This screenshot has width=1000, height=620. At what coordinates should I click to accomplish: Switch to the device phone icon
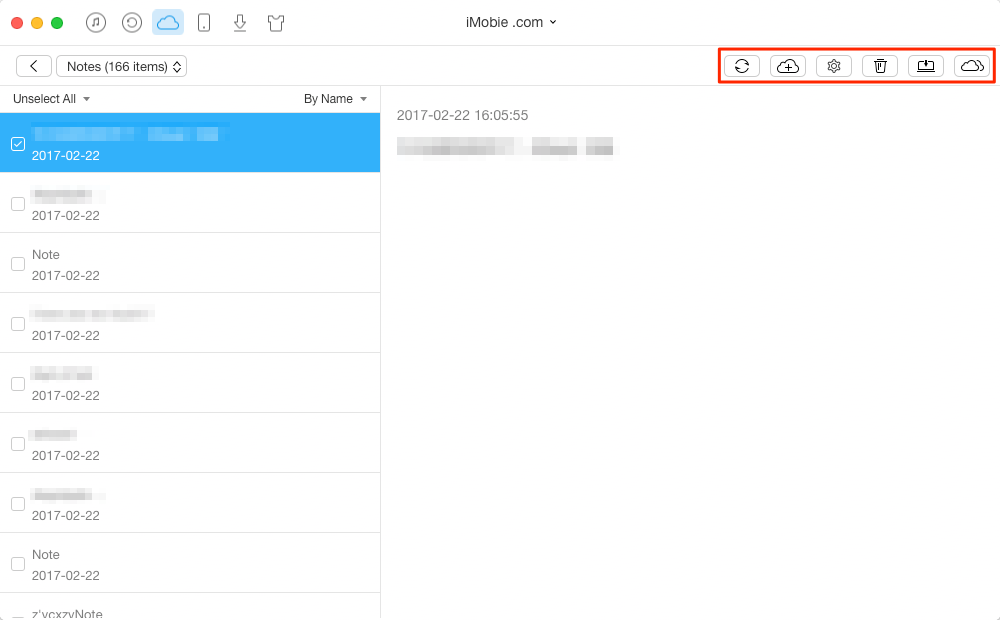click(x=204, y=23)
